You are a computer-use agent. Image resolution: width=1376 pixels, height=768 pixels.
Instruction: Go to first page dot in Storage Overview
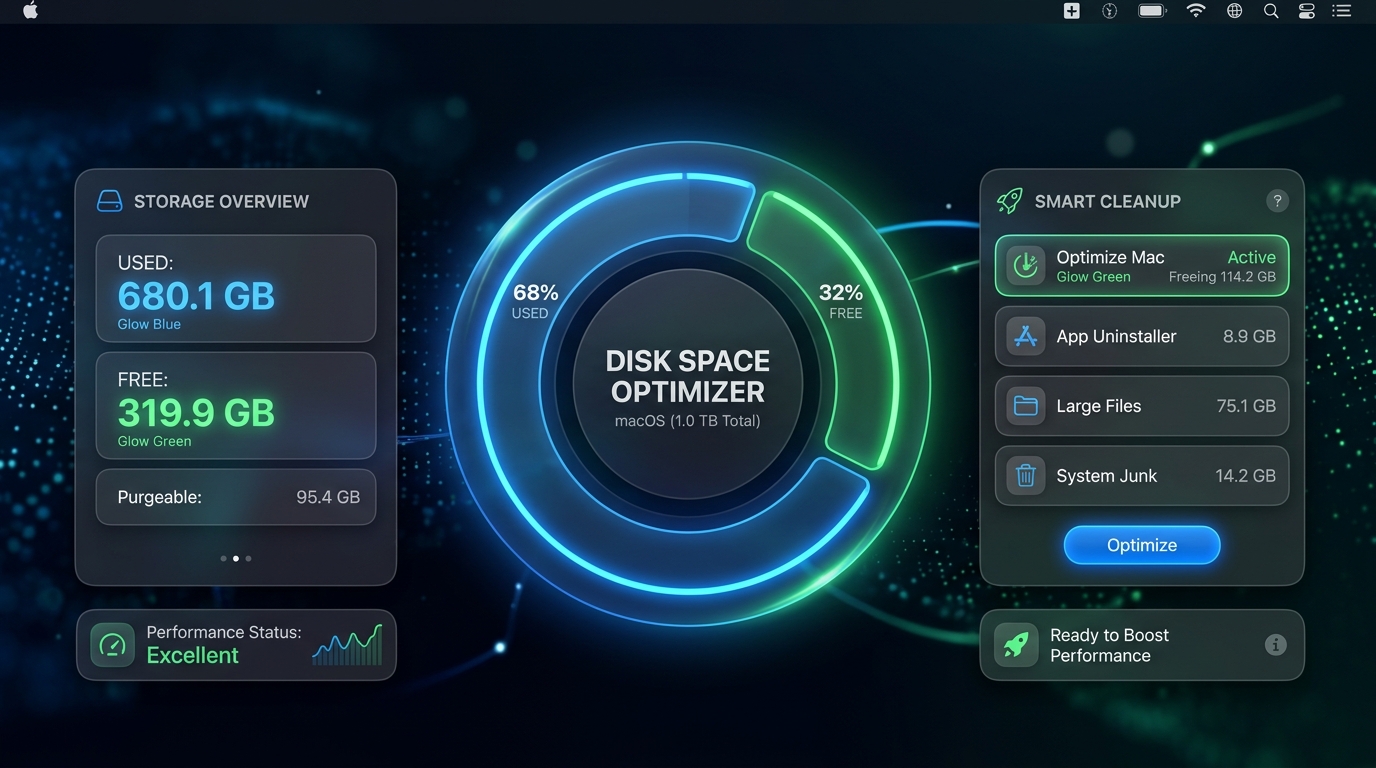click(223, 558)
